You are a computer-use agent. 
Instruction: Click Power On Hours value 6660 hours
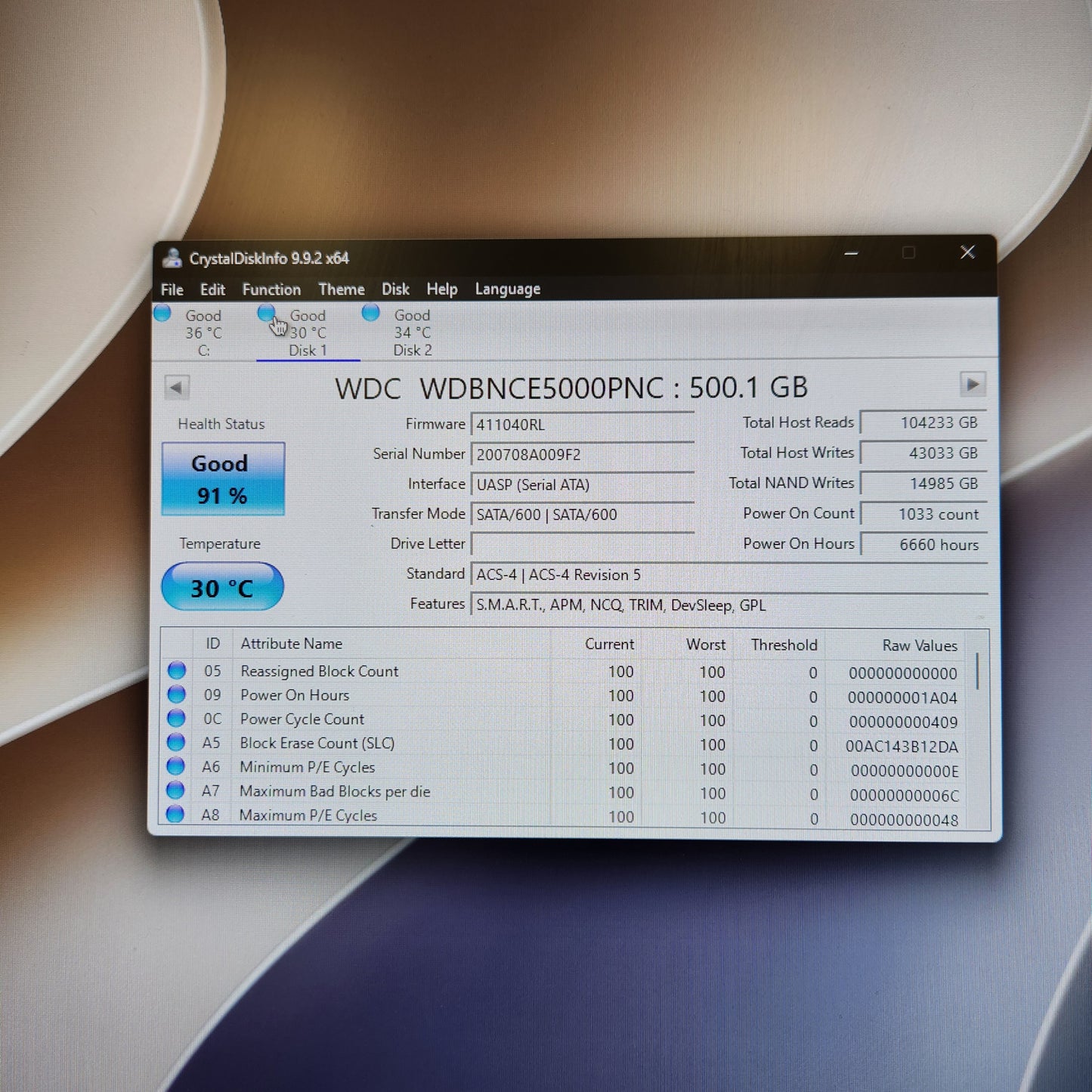(923, 544)
